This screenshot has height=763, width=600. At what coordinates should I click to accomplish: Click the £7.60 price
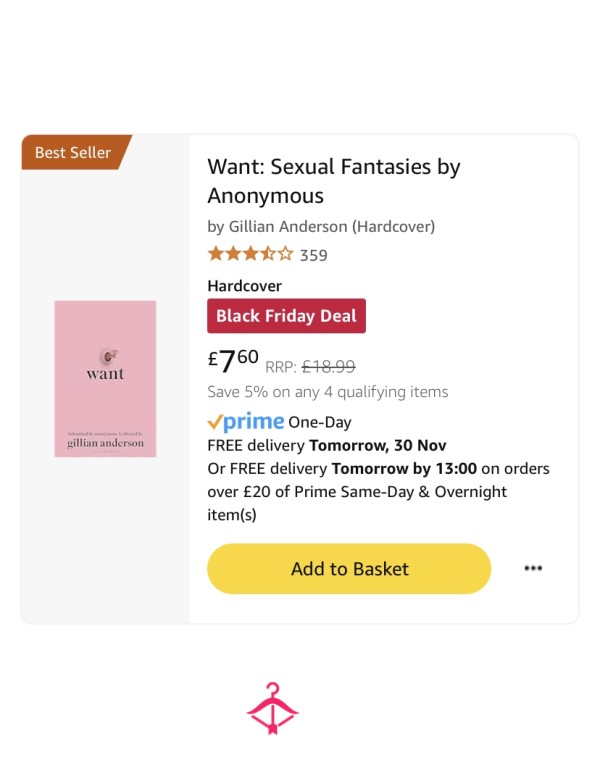click(233, 361)
